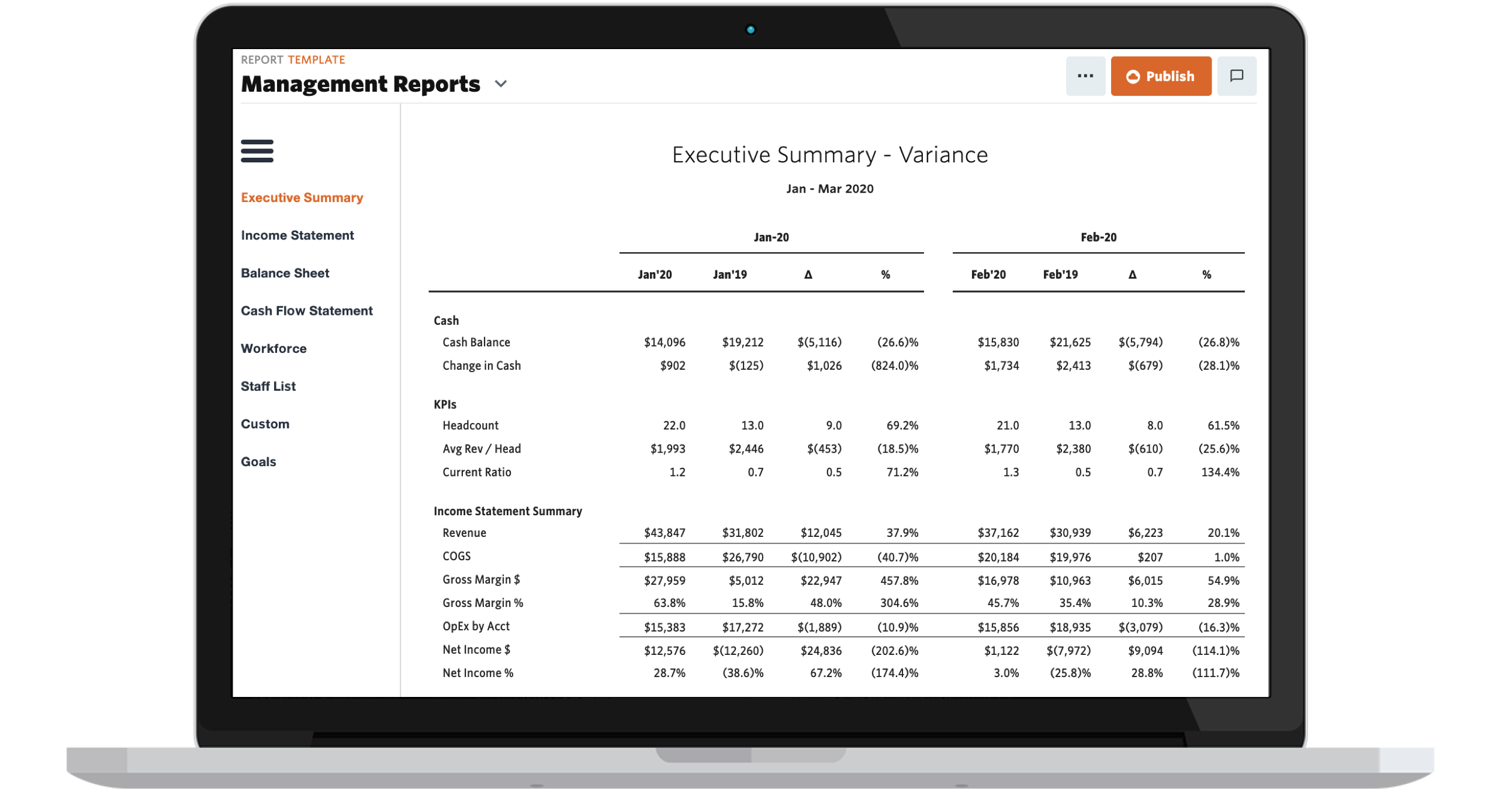The height and width of the screenshot is (791, 1512).
Task: Expand the Management Reports dropdown chevron
Action: 501,84
